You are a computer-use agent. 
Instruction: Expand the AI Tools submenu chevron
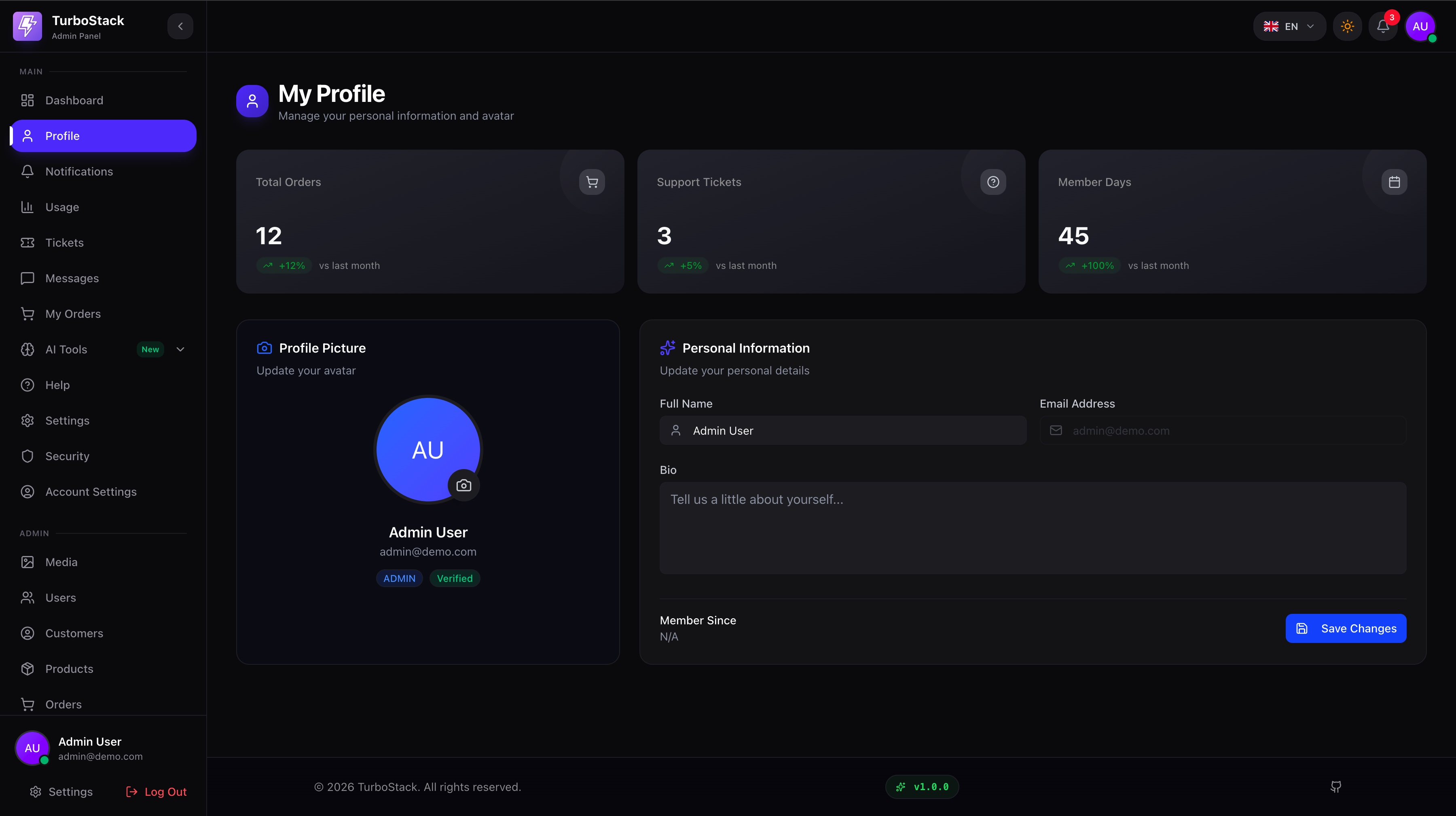point(180,349)
